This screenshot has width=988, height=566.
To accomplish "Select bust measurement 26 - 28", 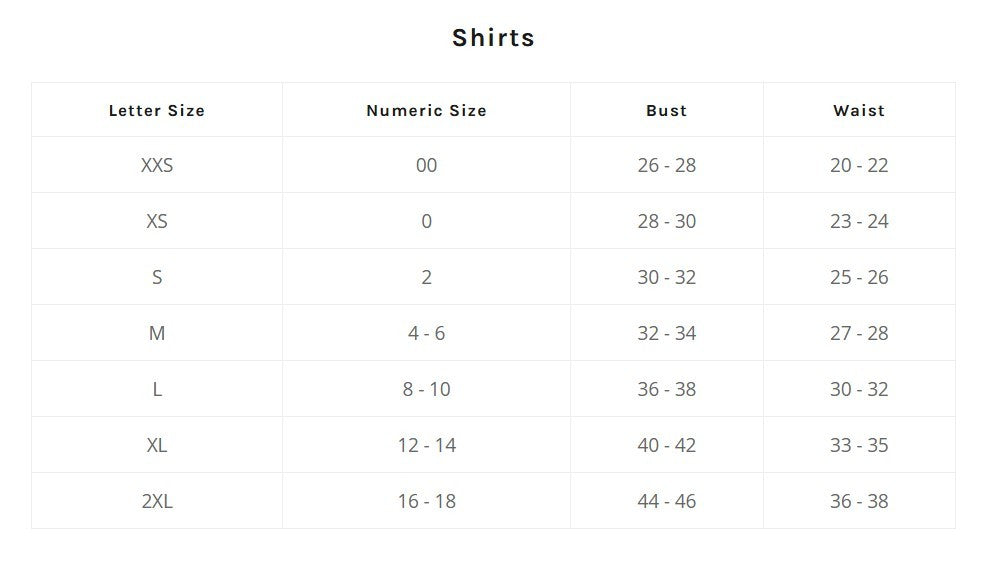I will click(x=666, y=165).
